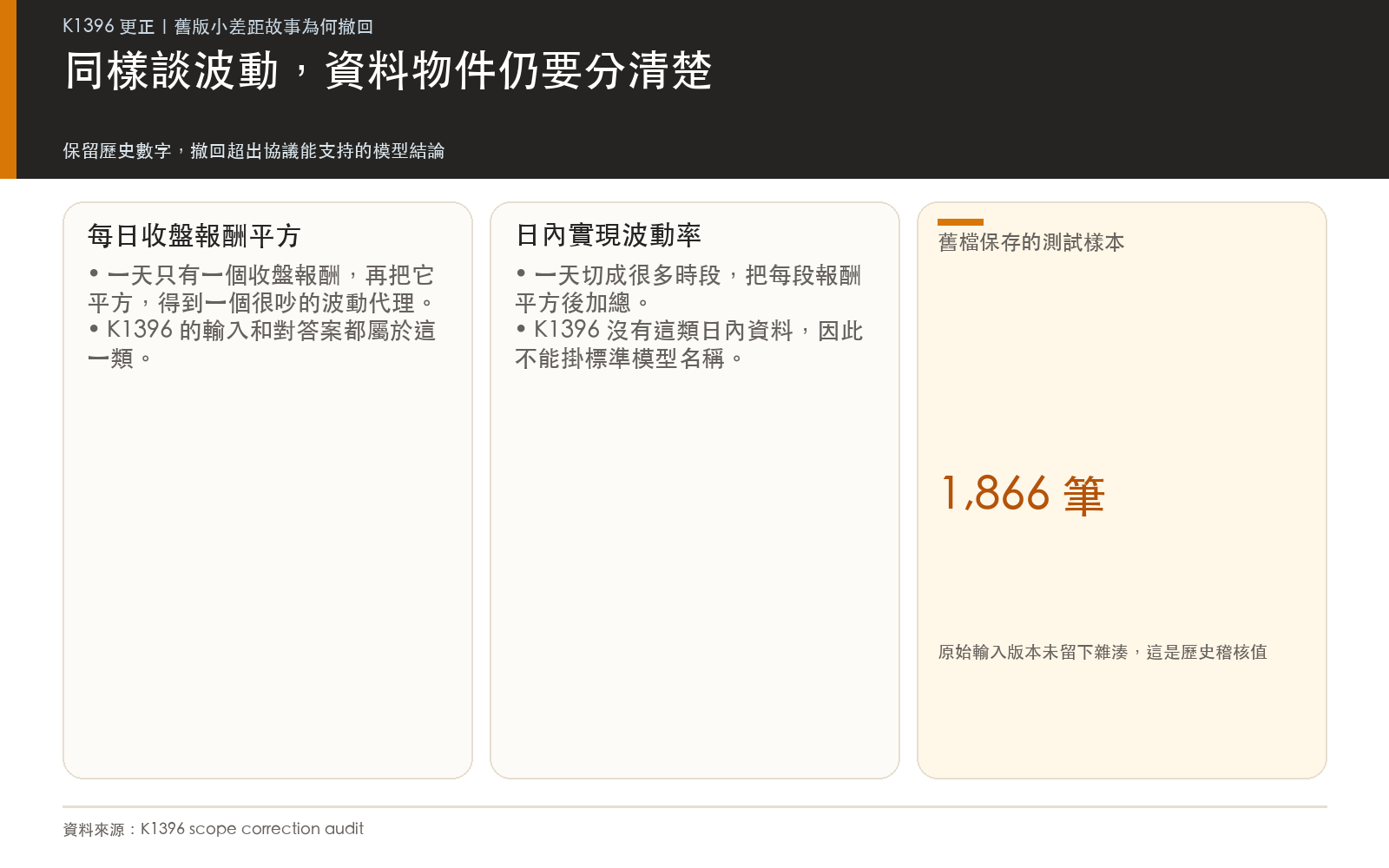
Task: Click the large figure '1,866 筆'
Action: tap(1023, 494)
